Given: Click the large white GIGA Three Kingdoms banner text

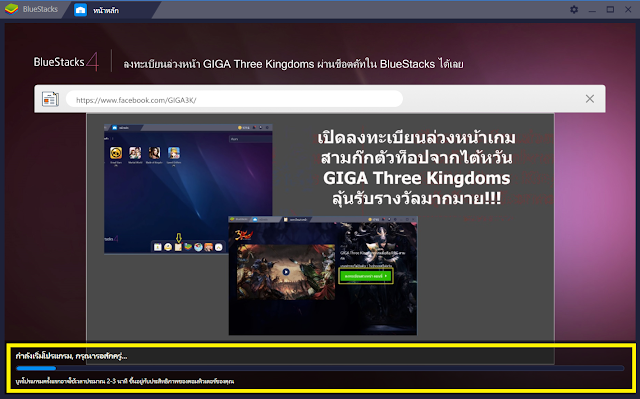Looking at the screenshot, I should point(416,168).
